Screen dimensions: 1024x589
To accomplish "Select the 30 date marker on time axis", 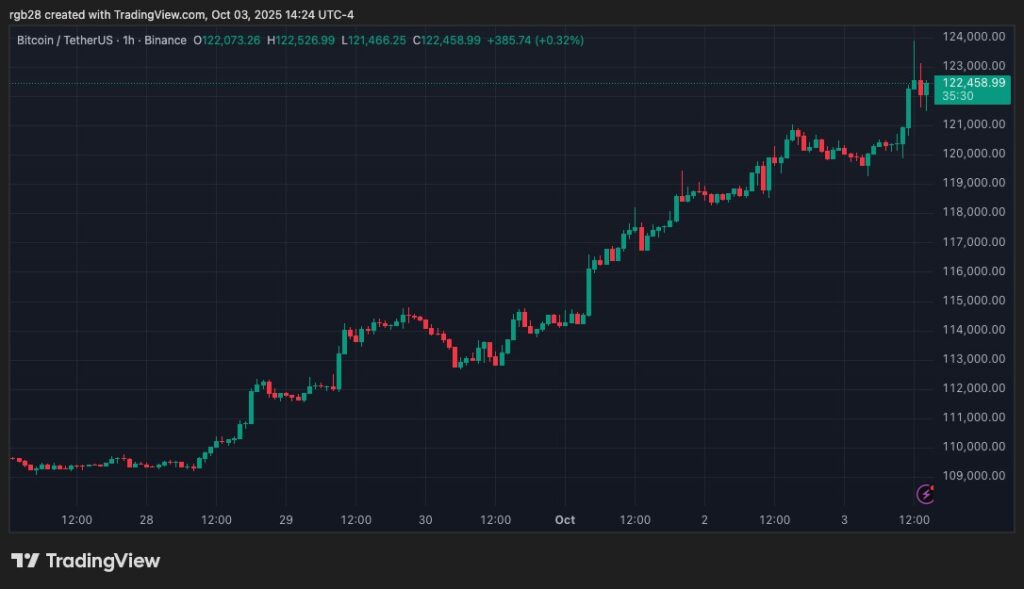I will click(425, 520).
